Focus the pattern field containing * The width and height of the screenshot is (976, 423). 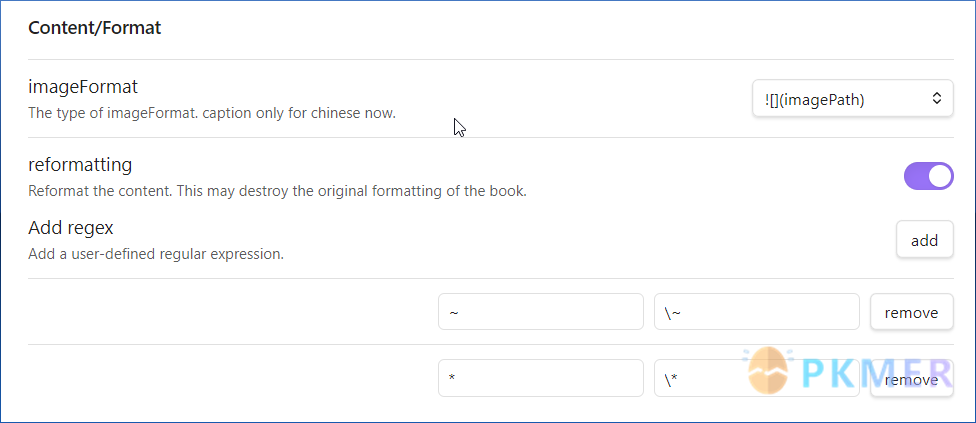pyautogui.click(x=541, y=378)
